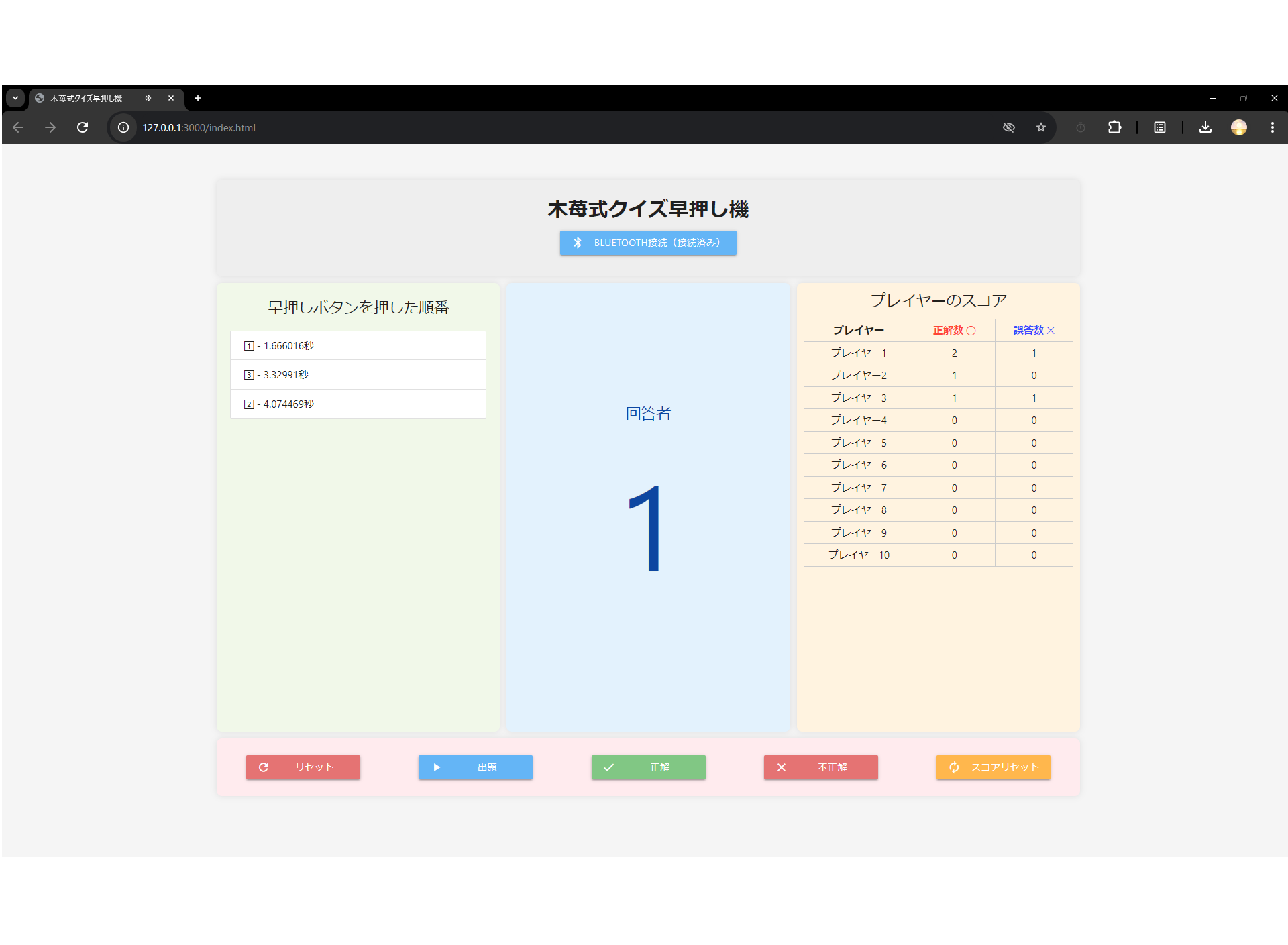Expand the tab search dropdown arrow
Screen dimensions: 1288x945
15,98
